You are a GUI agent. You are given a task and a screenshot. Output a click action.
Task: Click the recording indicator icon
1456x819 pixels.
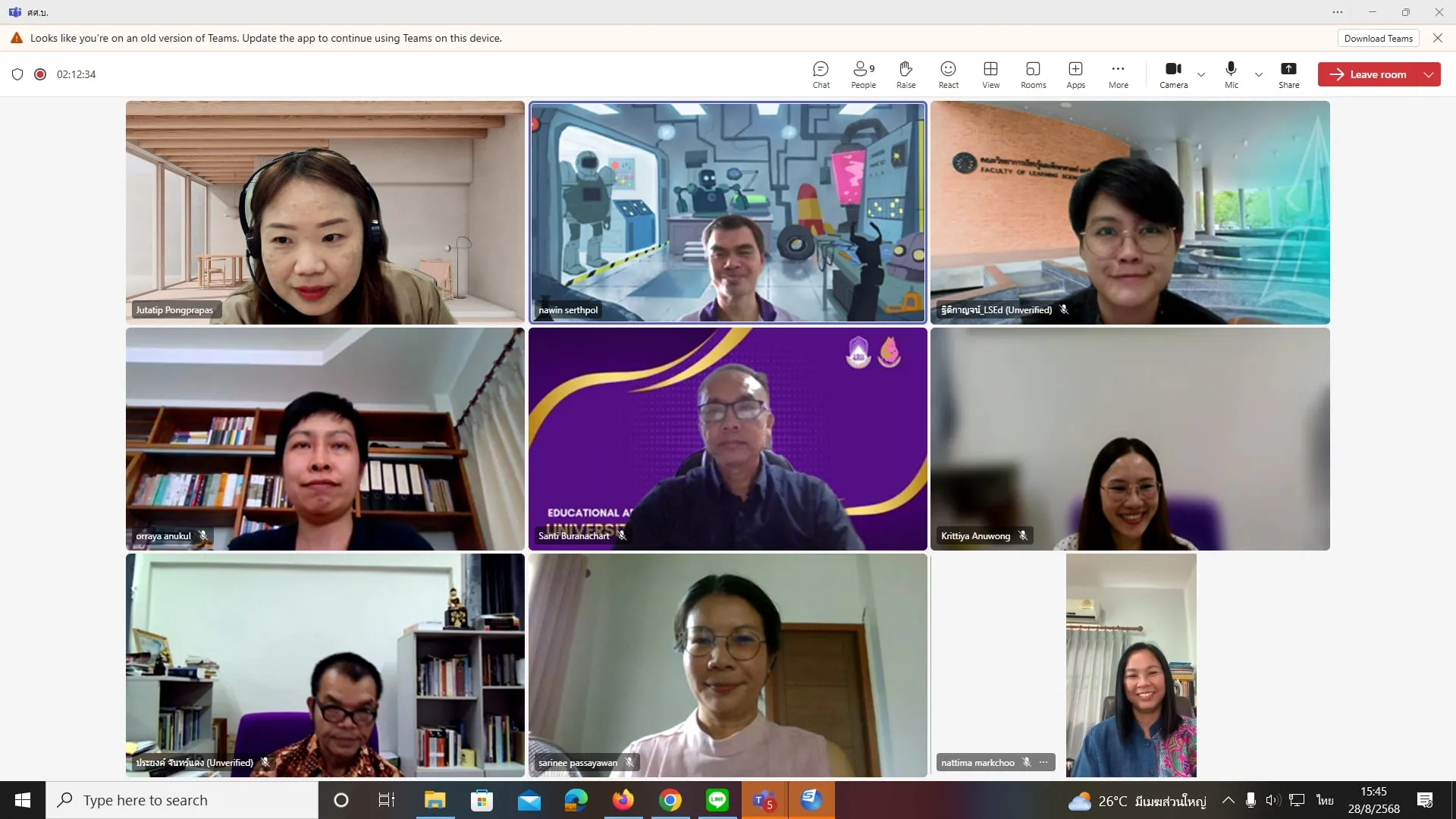click(x=40, y=74)
